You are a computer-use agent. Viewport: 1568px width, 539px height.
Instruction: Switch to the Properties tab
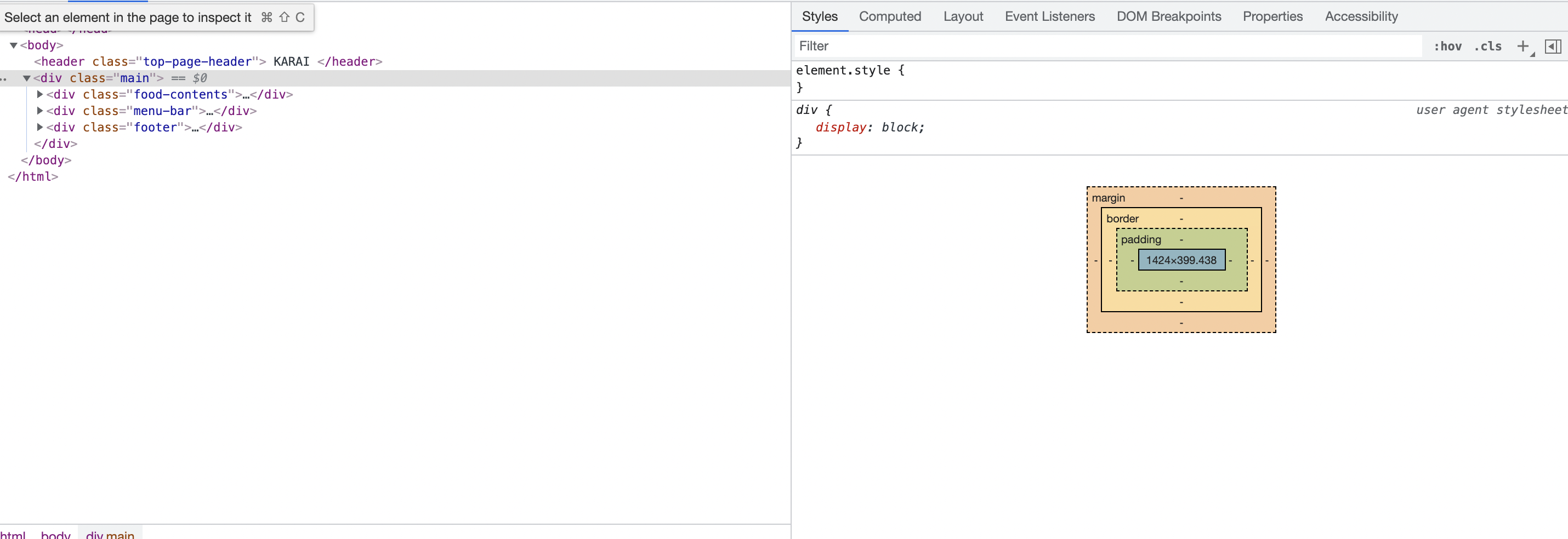tap(1273, 16)
